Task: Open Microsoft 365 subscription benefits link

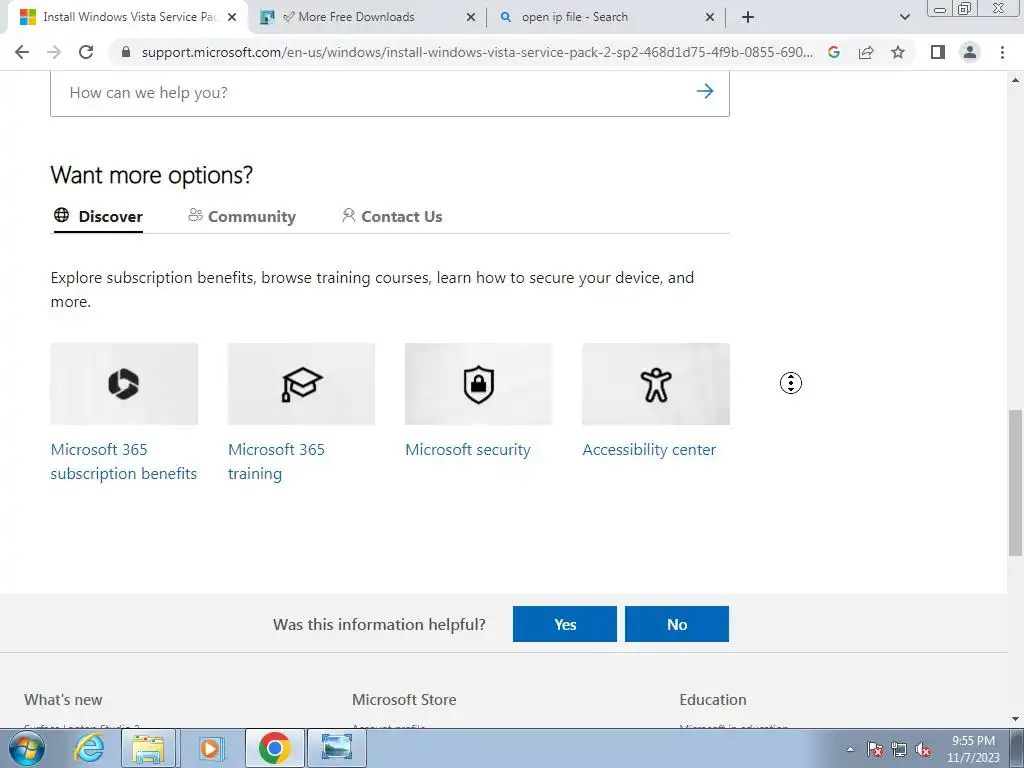Action: click(x=123, y=462)
